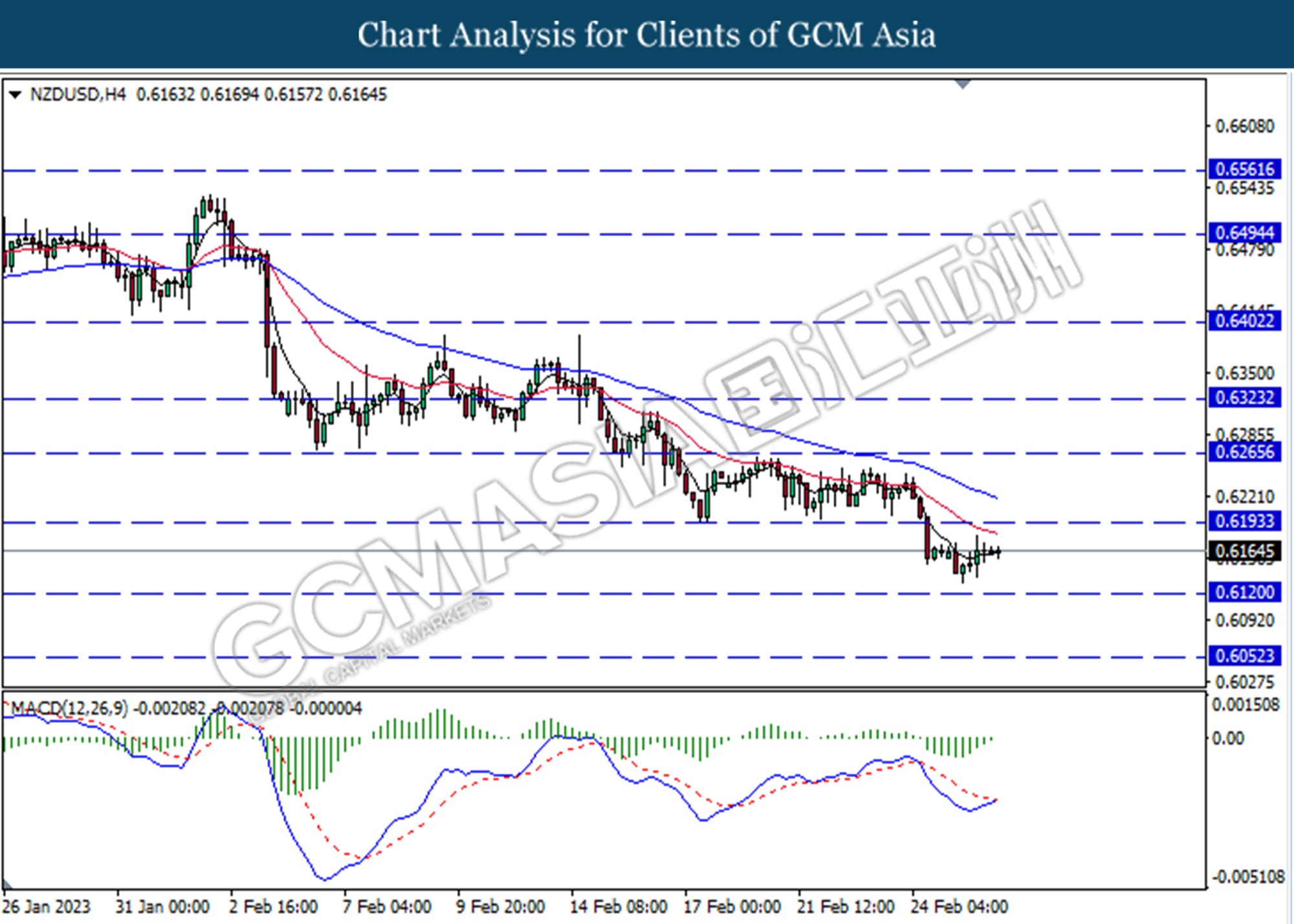The image size is (1294, 924).
Task: Open the NZDUSD,H4 chart dropdown arrow
Action: click(x=15, y=95)
